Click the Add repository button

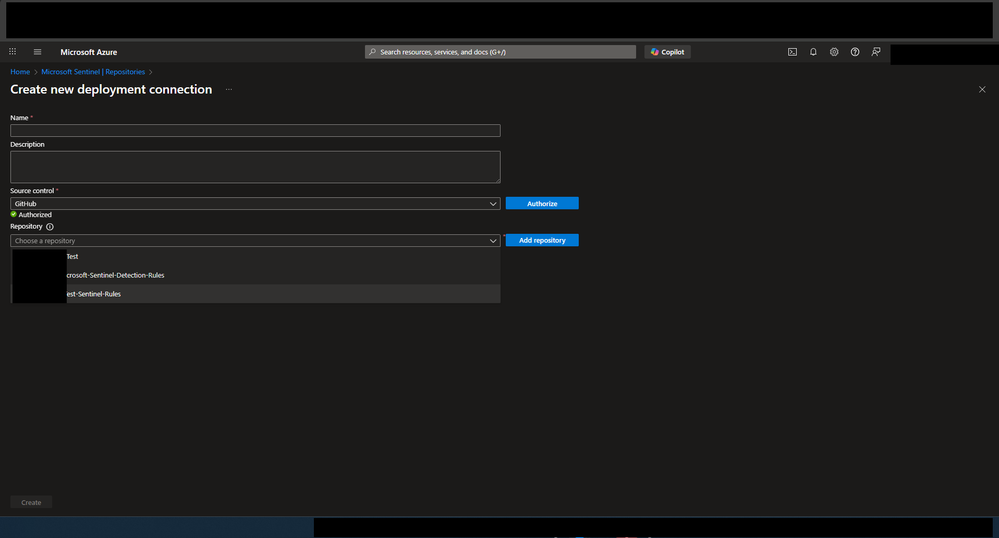(542, 240)
